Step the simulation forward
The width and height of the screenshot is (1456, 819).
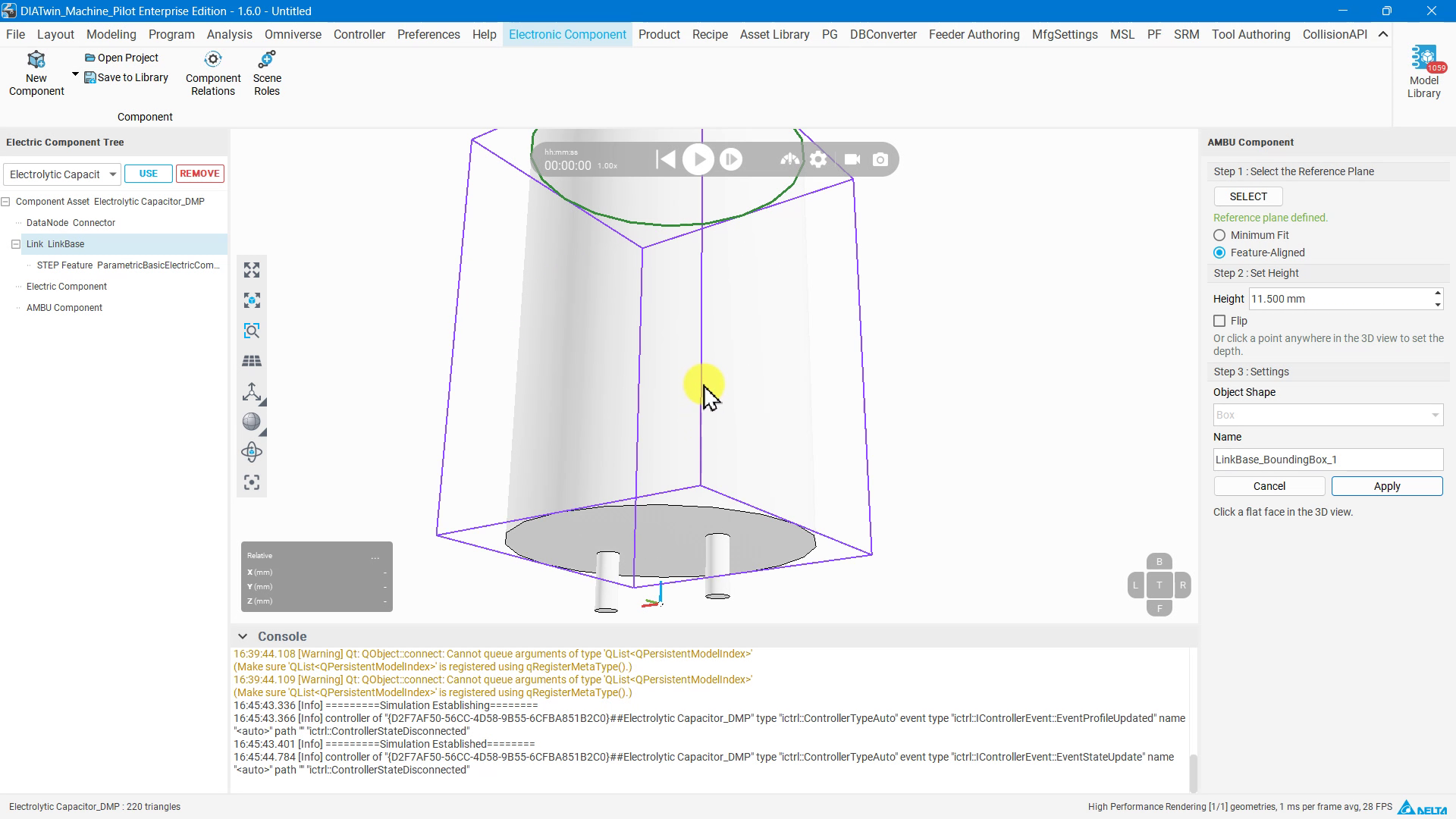tap(731, 159)
